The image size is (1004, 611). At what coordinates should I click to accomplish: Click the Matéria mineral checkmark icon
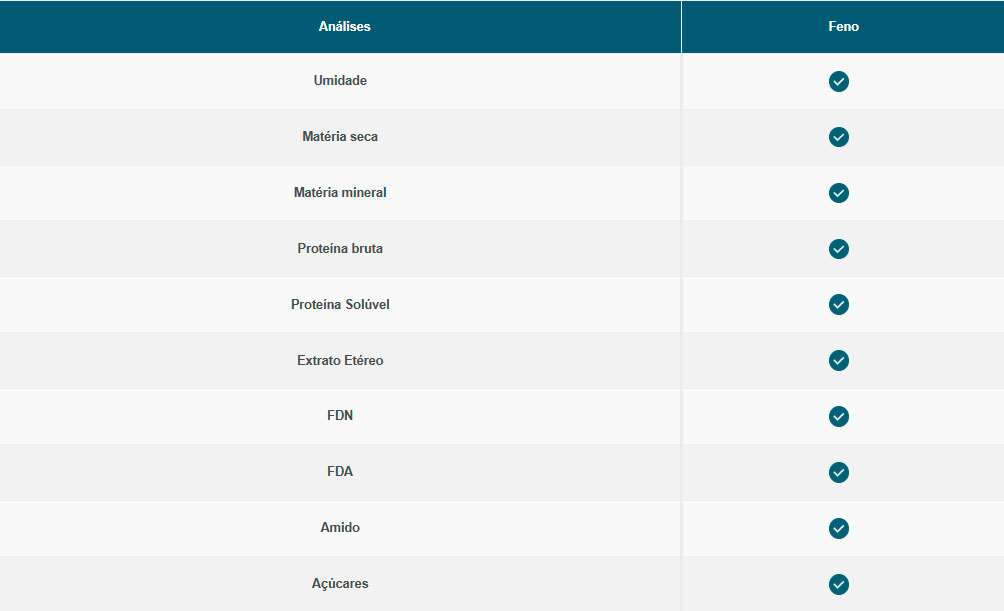tap(839, 193)
